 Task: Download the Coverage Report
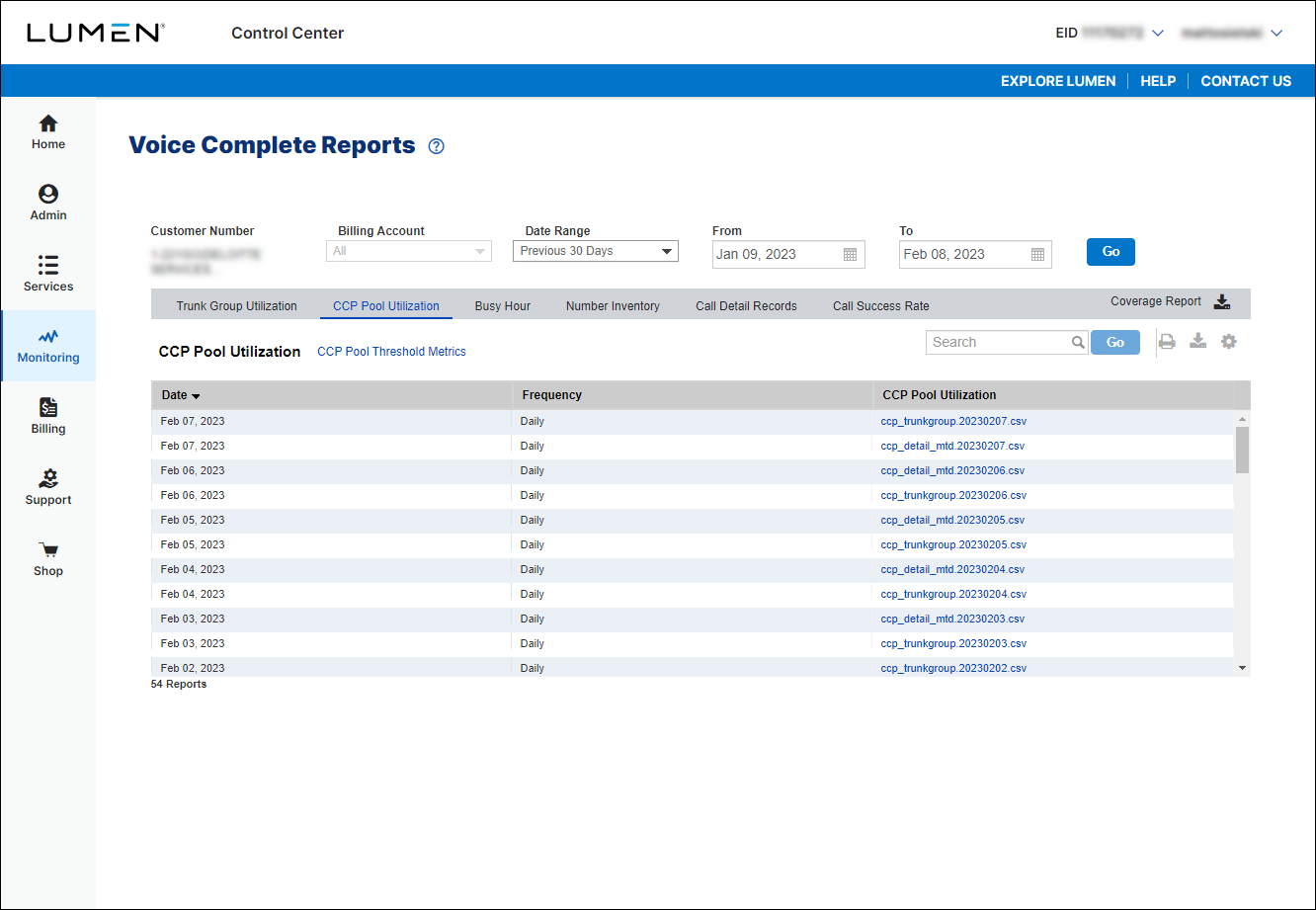pos(1222,301)
